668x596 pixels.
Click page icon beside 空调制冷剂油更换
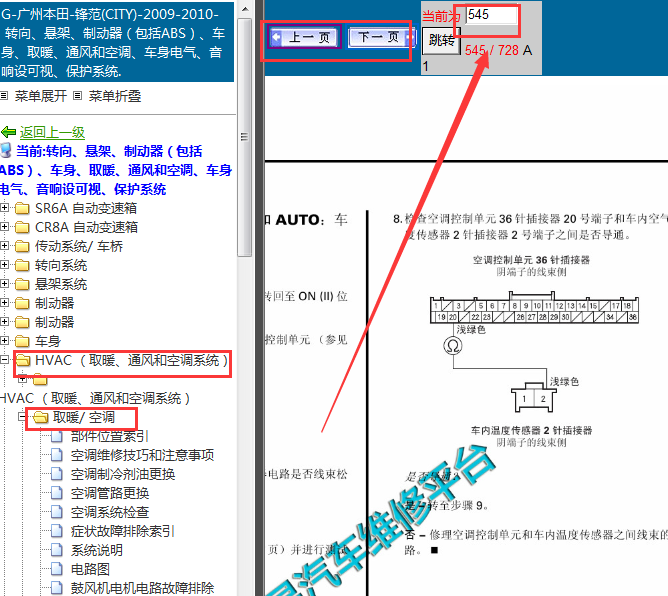[x=57, y=474]
